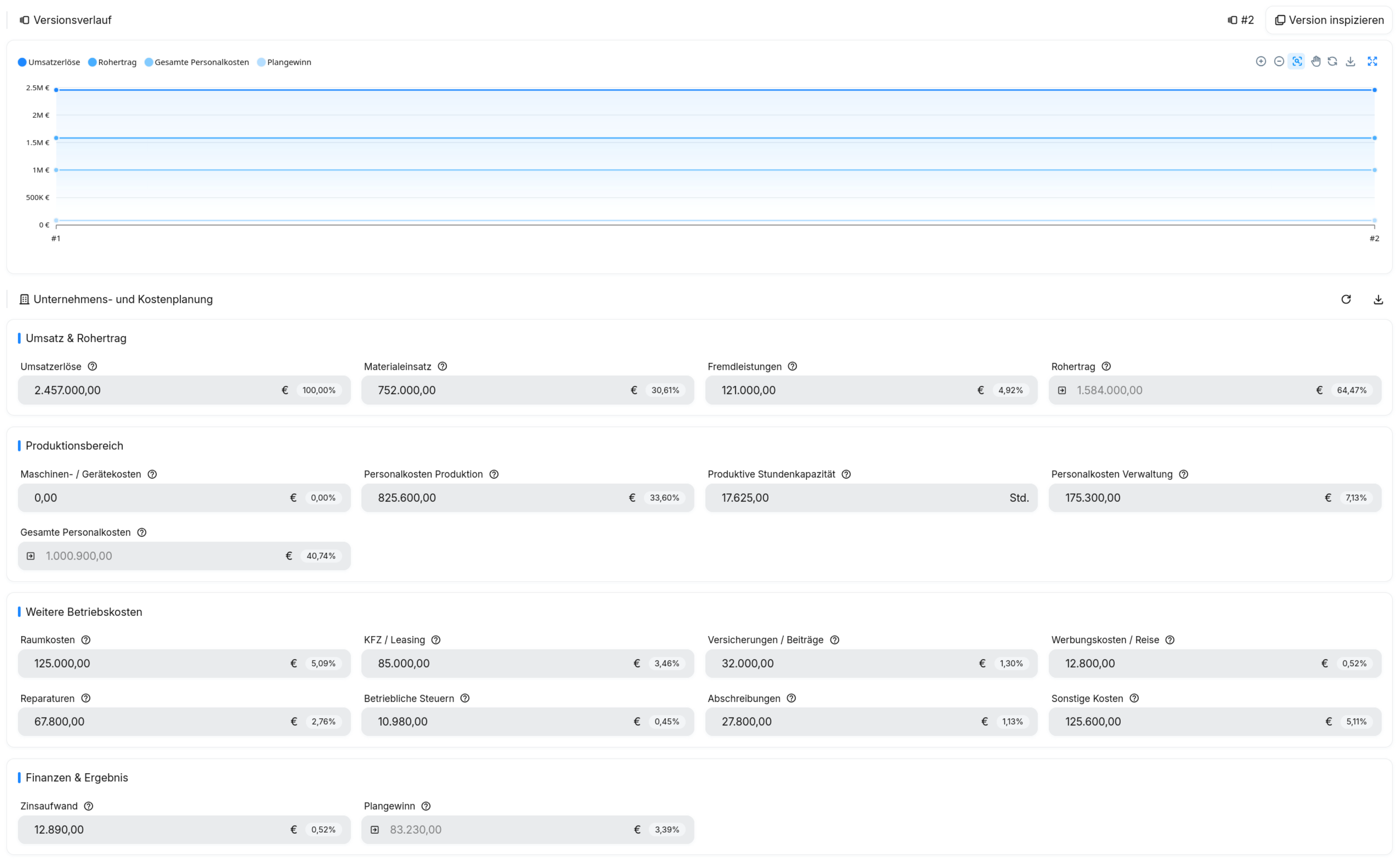Zoom in on the chart
1400x863 pixels.
[1261, 61]
